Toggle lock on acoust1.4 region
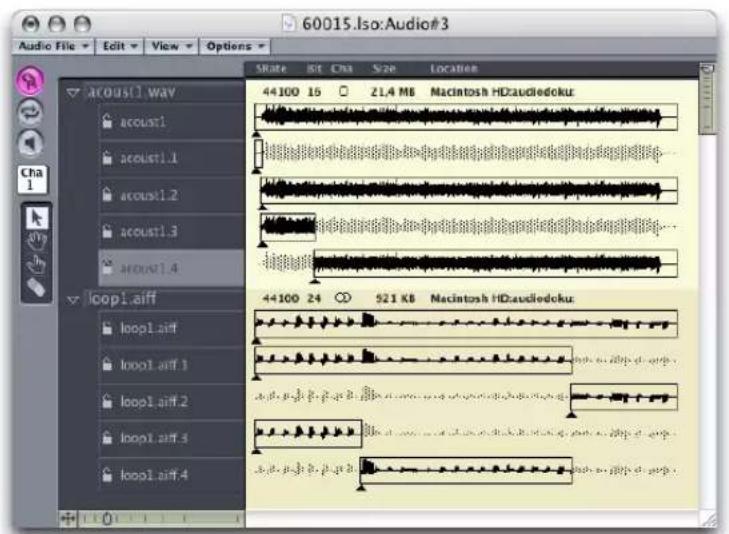 tap(107, 267)
